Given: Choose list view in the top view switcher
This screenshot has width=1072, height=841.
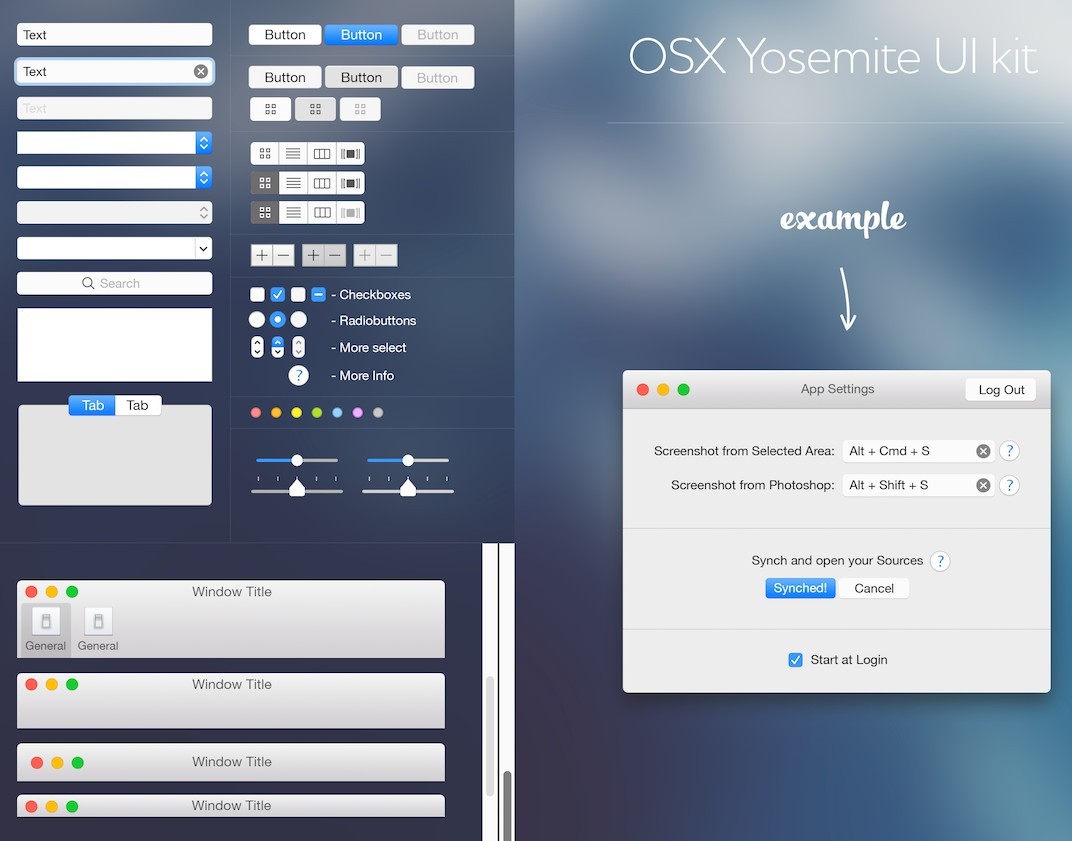Looking at the screenshot, I should 293,153.
